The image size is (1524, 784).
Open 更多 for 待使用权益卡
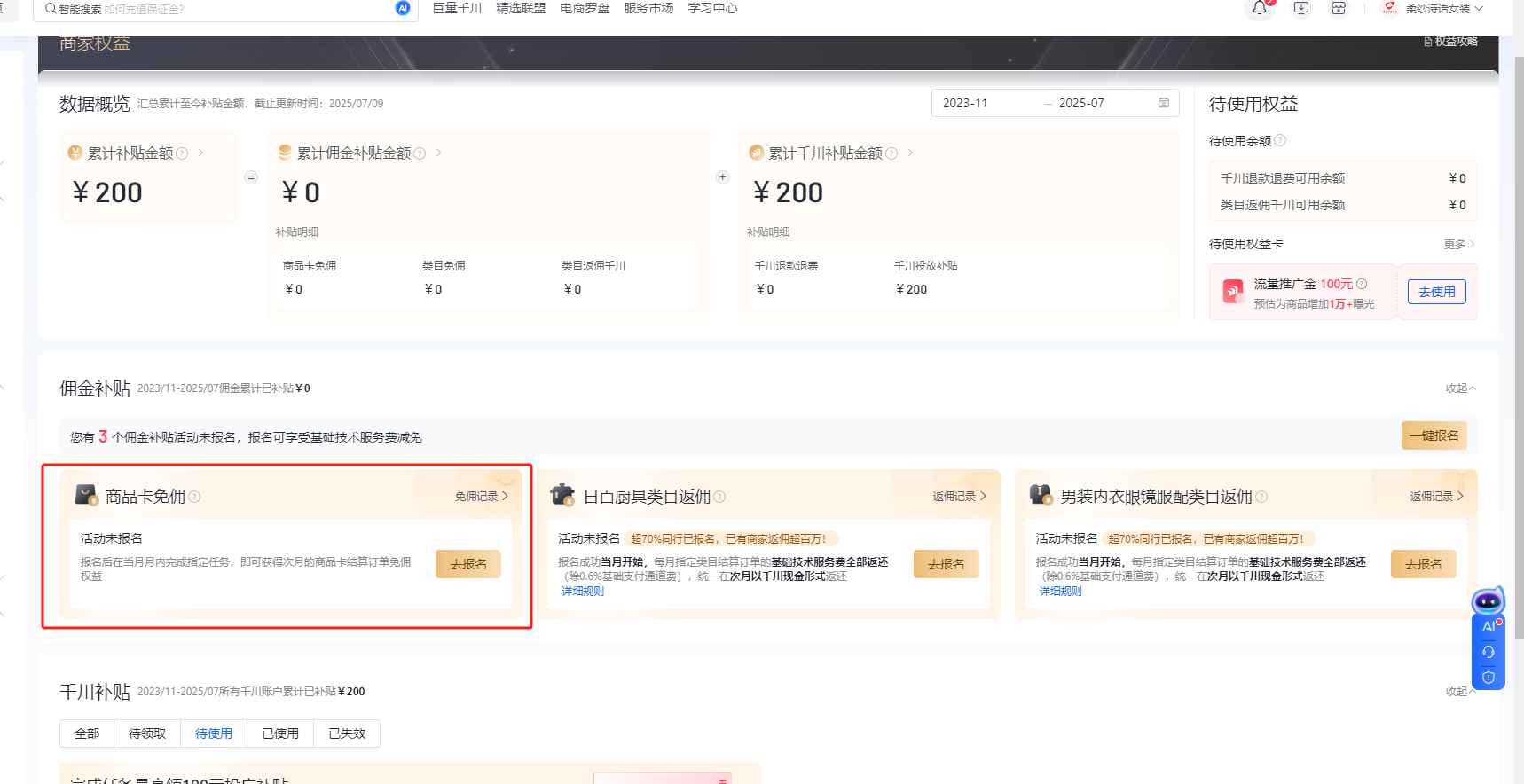tap(1459, 244)
